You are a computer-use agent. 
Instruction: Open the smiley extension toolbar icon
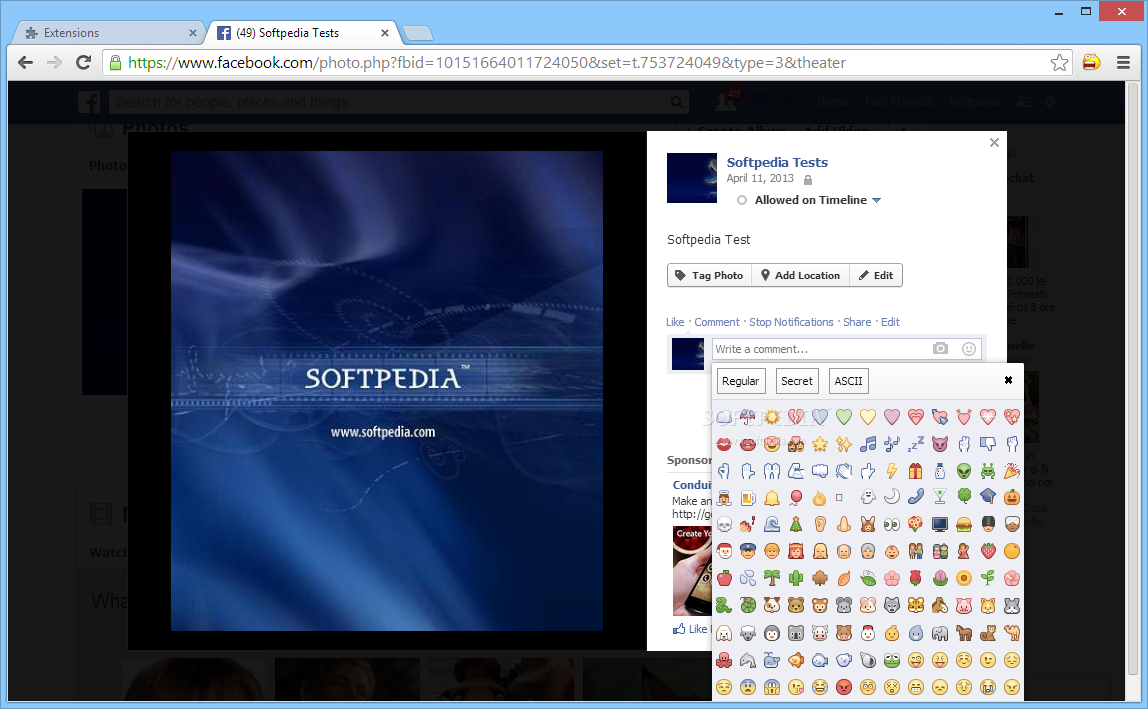pos(1091,62)
